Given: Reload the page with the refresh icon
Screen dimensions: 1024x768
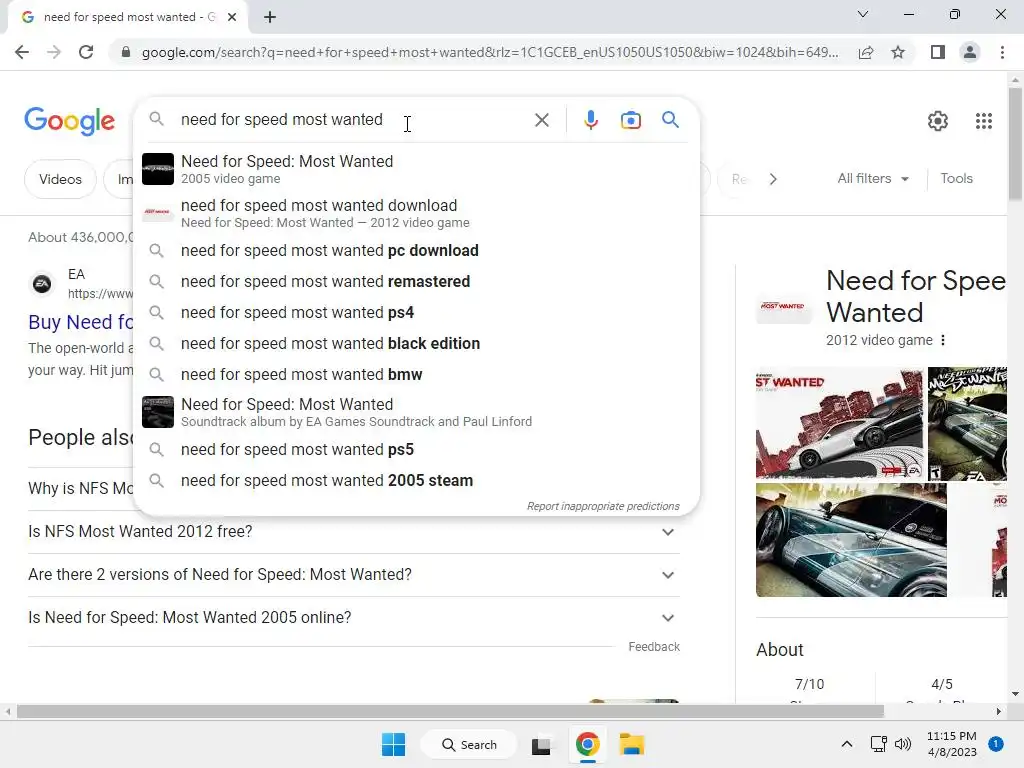Looking at the screenshot, I should (86, 52).
